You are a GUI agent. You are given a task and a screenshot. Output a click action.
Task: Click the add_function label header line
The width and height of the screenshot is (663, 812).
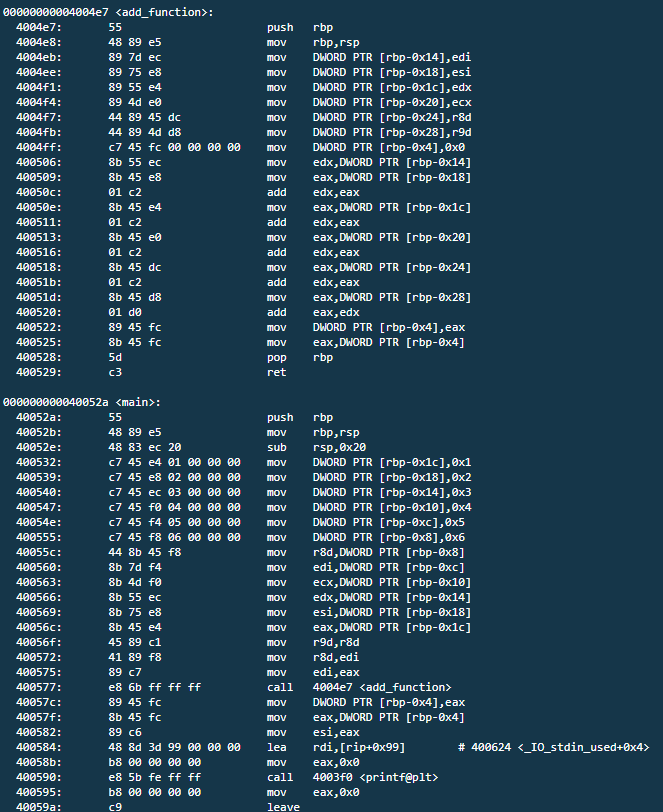pos(108,12)
